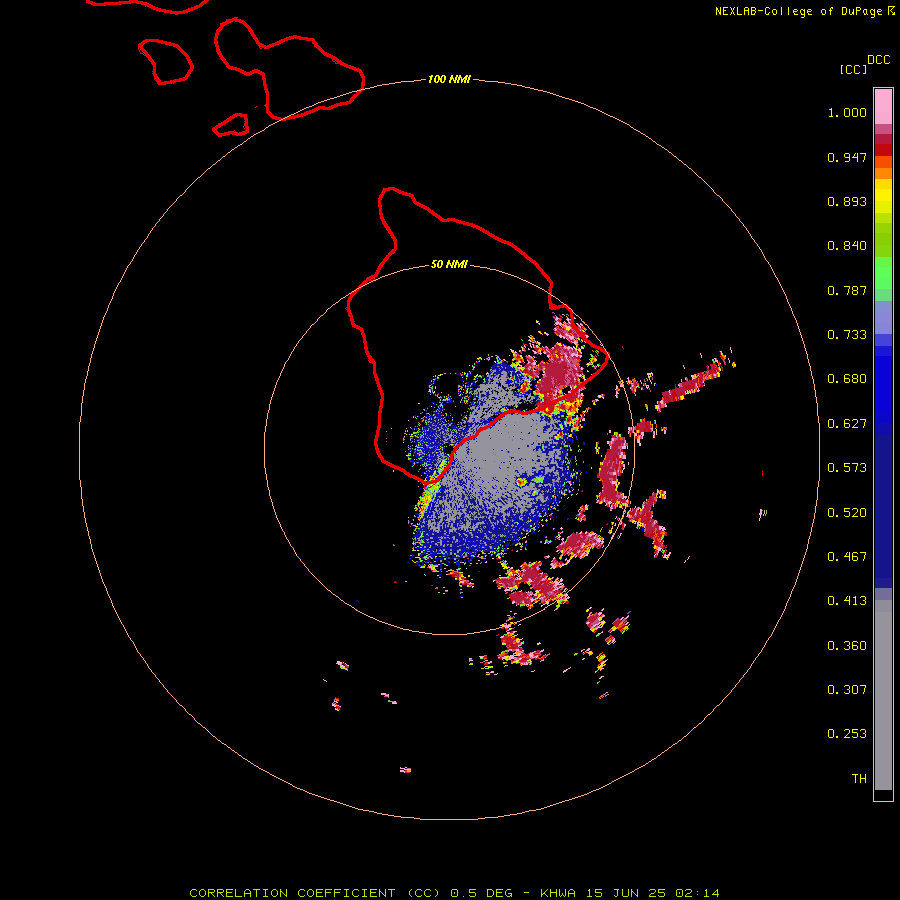The image size is (900, 900).
Task: Click the 0.360 value on color scale
Action: tap(847, 646)
